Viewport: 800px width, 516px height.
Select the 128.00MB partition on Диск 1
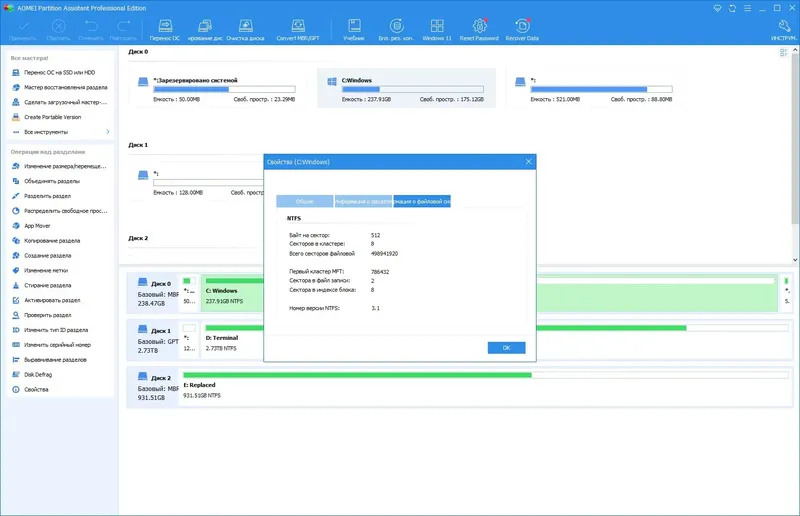196,183
